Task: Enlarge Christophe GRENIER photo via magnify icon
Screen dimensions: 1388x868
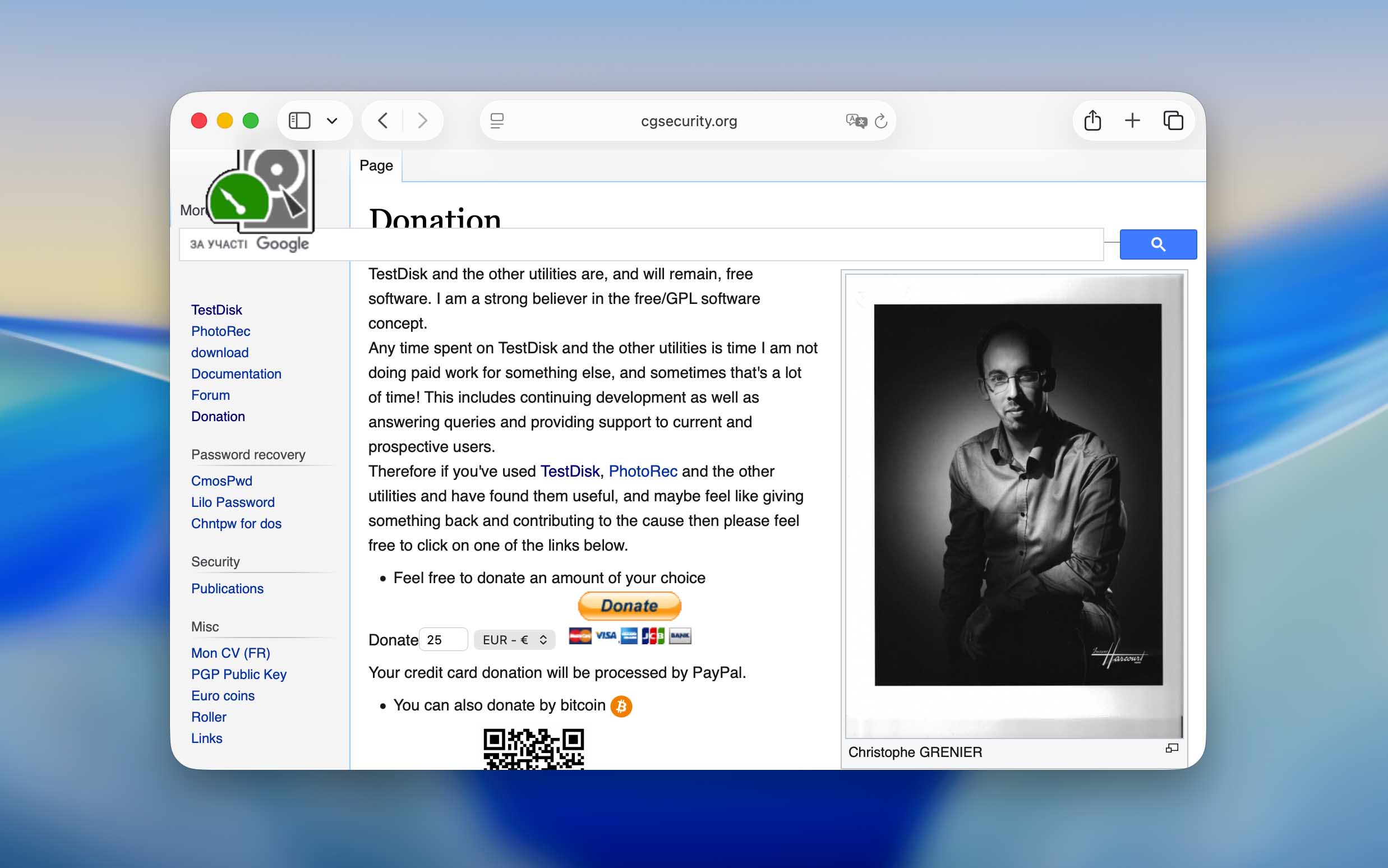Action: (1172, 748)
